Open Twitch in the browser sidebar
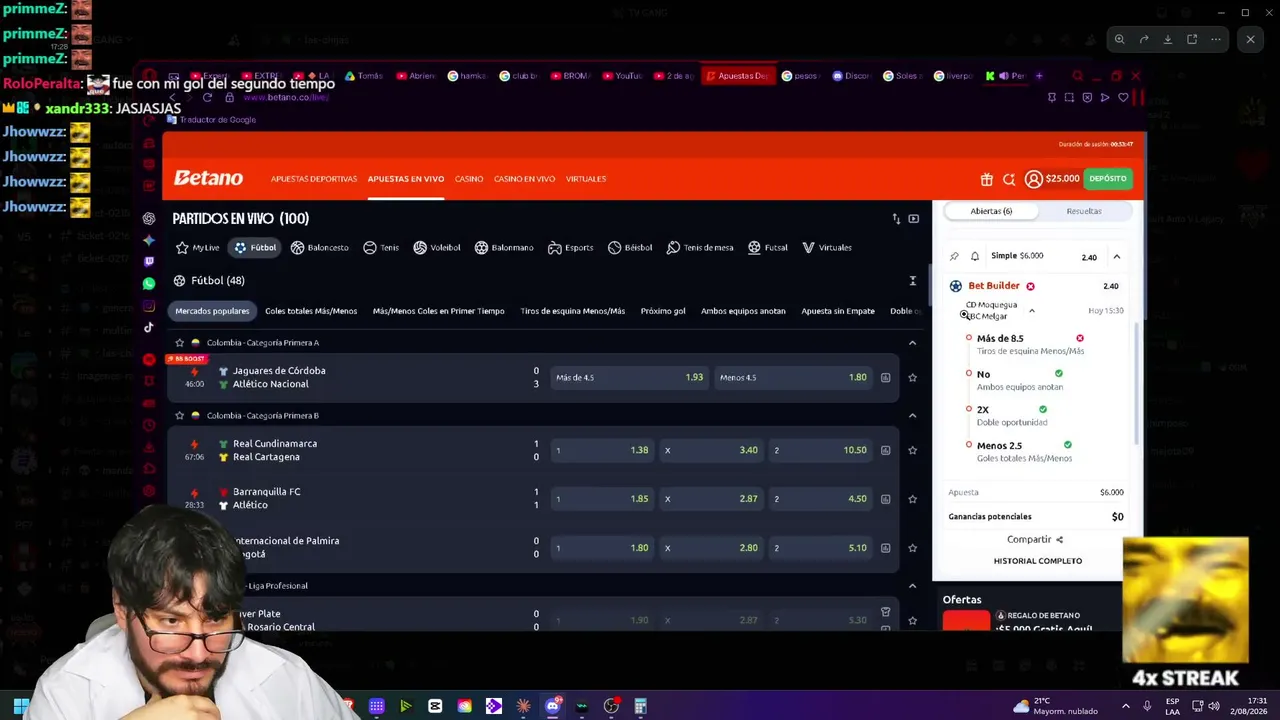The height and width of the screenshot is (720, 1280). tap(149, 262)
